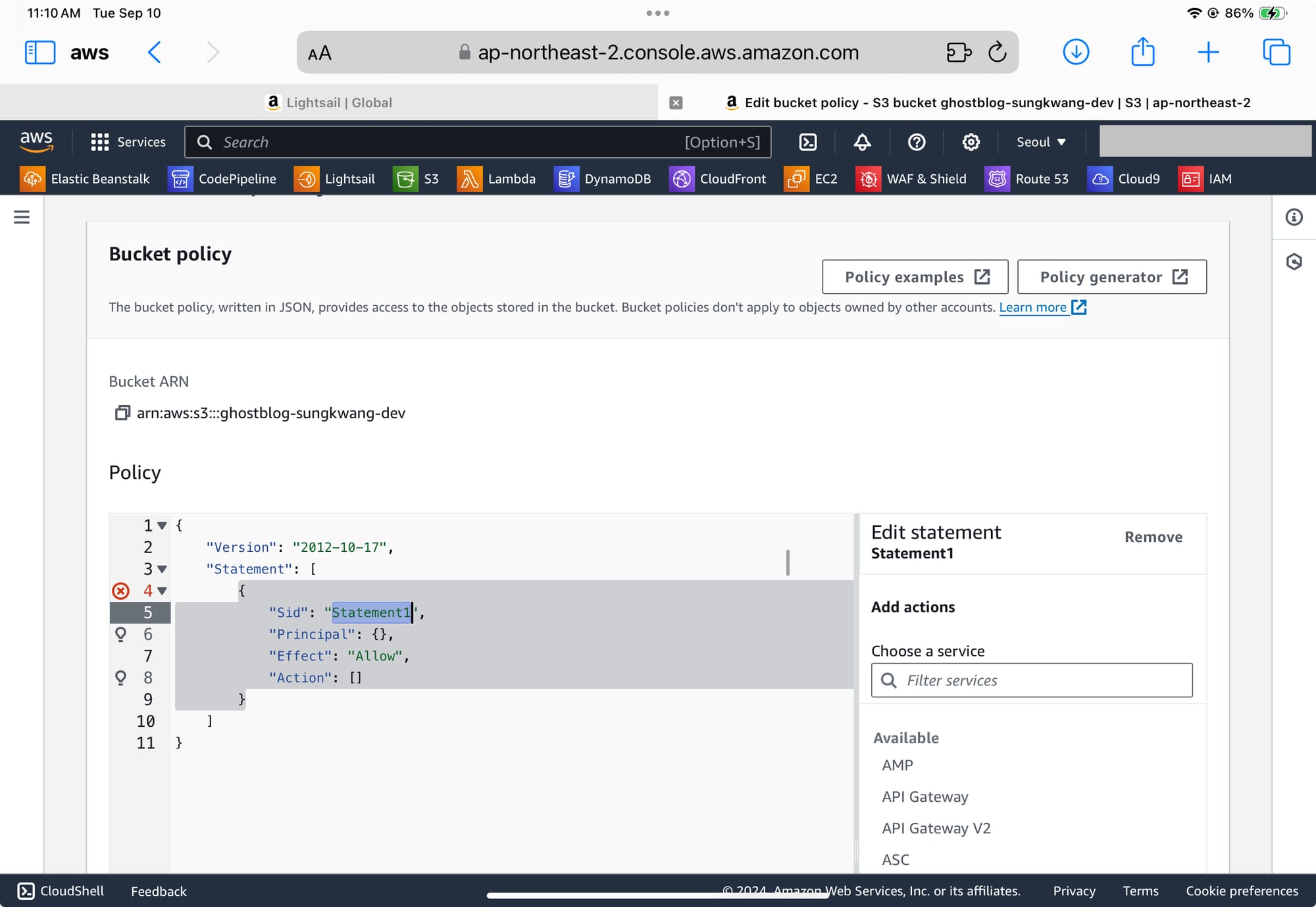Open Lambda favorite shortcut

point(496,179)
